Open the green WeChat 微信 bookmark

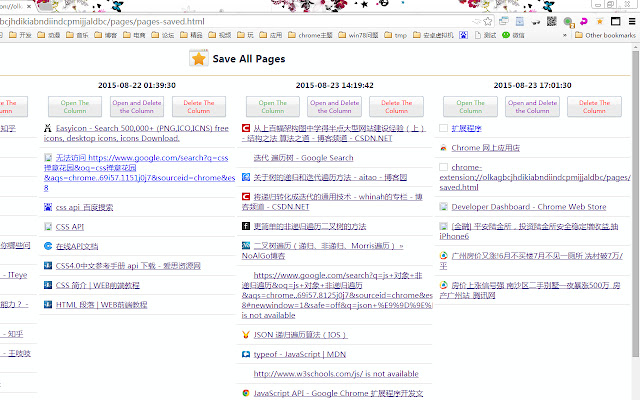[513, 35]
